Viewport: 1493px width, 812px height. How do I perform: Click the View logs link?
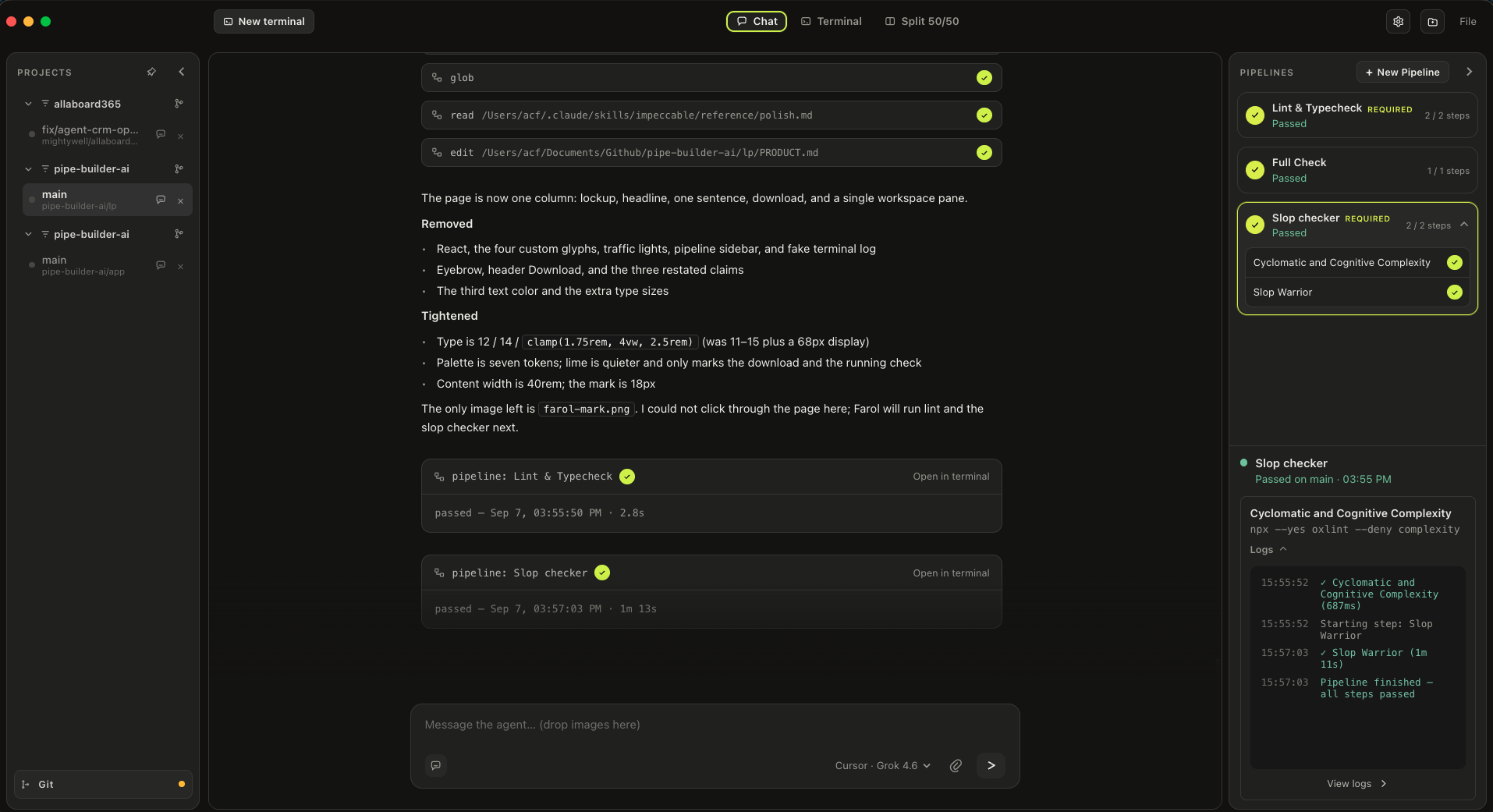pos(1356,784)
